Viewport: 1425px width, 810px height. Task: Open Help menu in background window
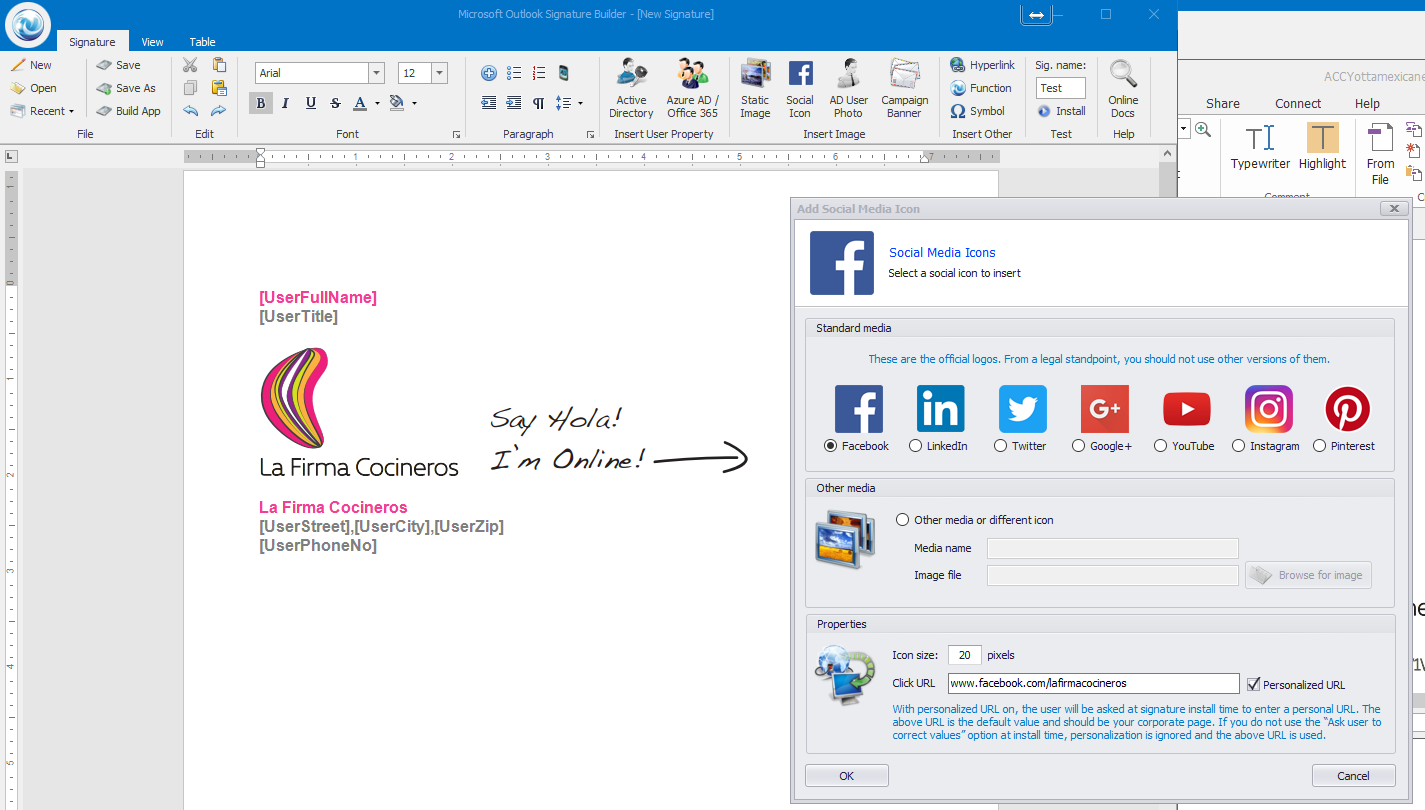pos(1367,103)
